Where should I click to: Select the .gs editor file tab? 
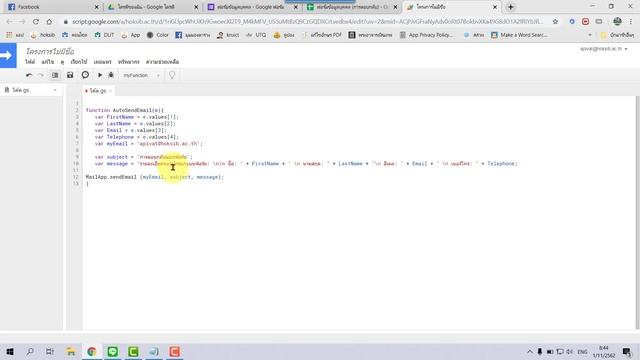click(98, 91)
